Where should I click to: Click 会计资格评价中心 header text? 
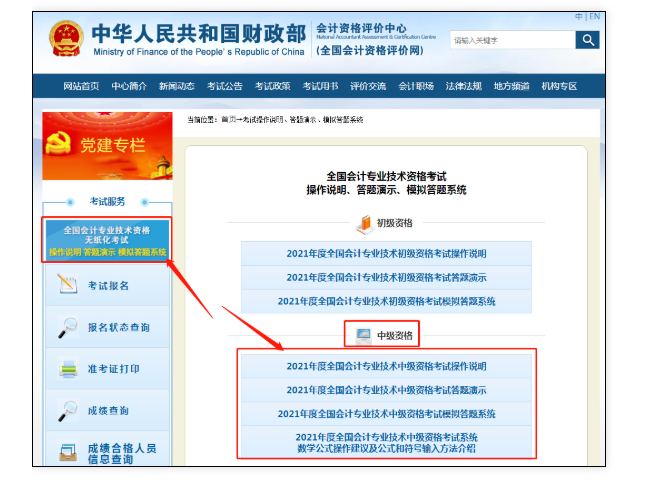[x=361, y=28]
